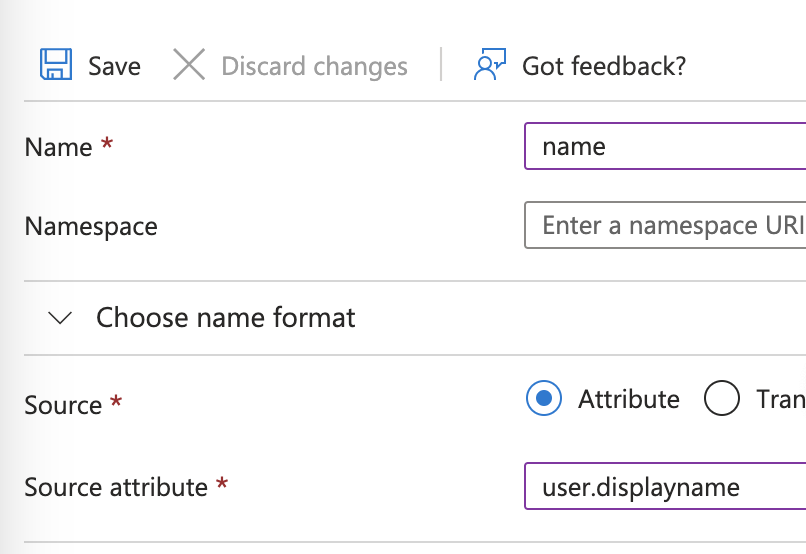
Task: Select the Attribute radio button
Action: (544, 398)
